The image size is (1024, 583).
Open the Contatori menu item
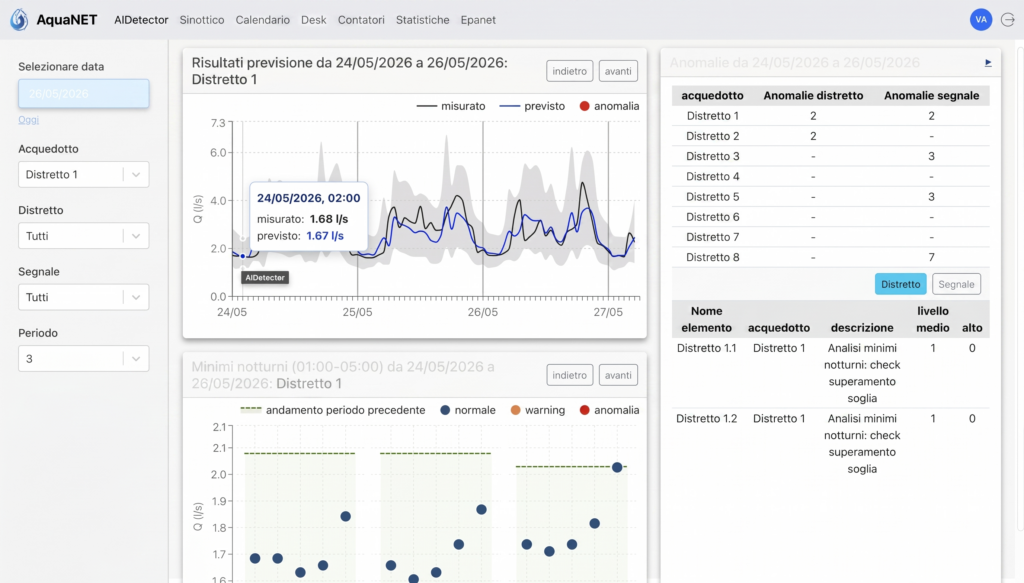361,20
